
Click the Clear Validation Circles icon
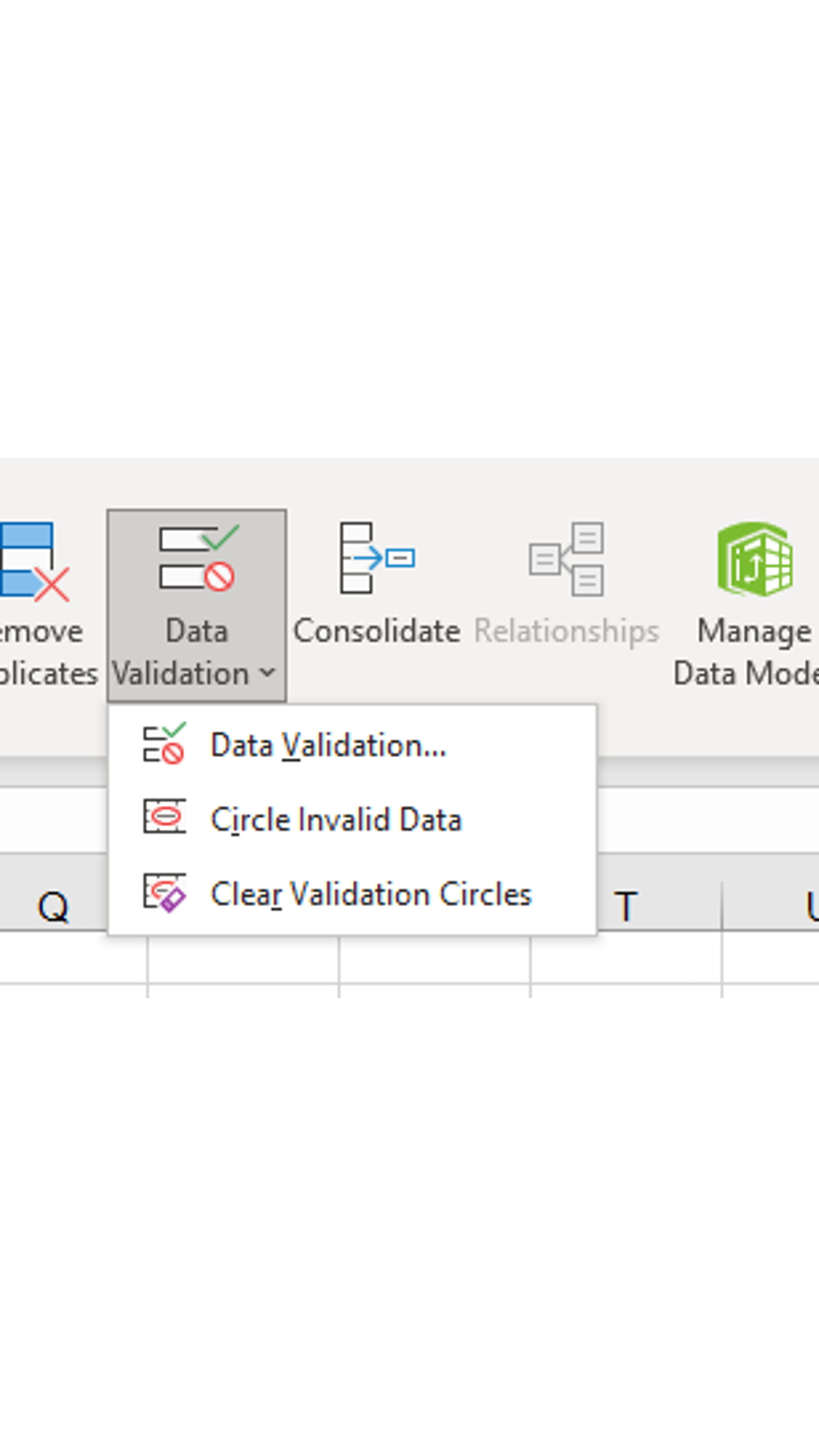pyautogui.click(x=164, y=895)
